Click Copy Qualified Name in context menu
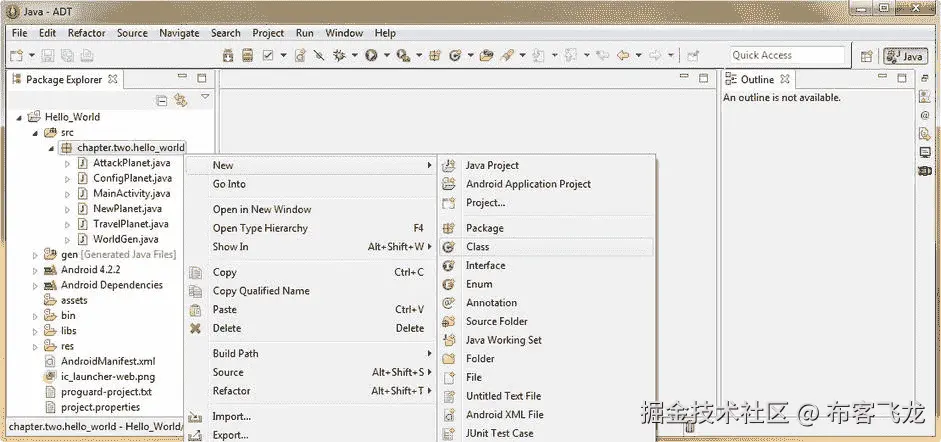 (310, 290)
